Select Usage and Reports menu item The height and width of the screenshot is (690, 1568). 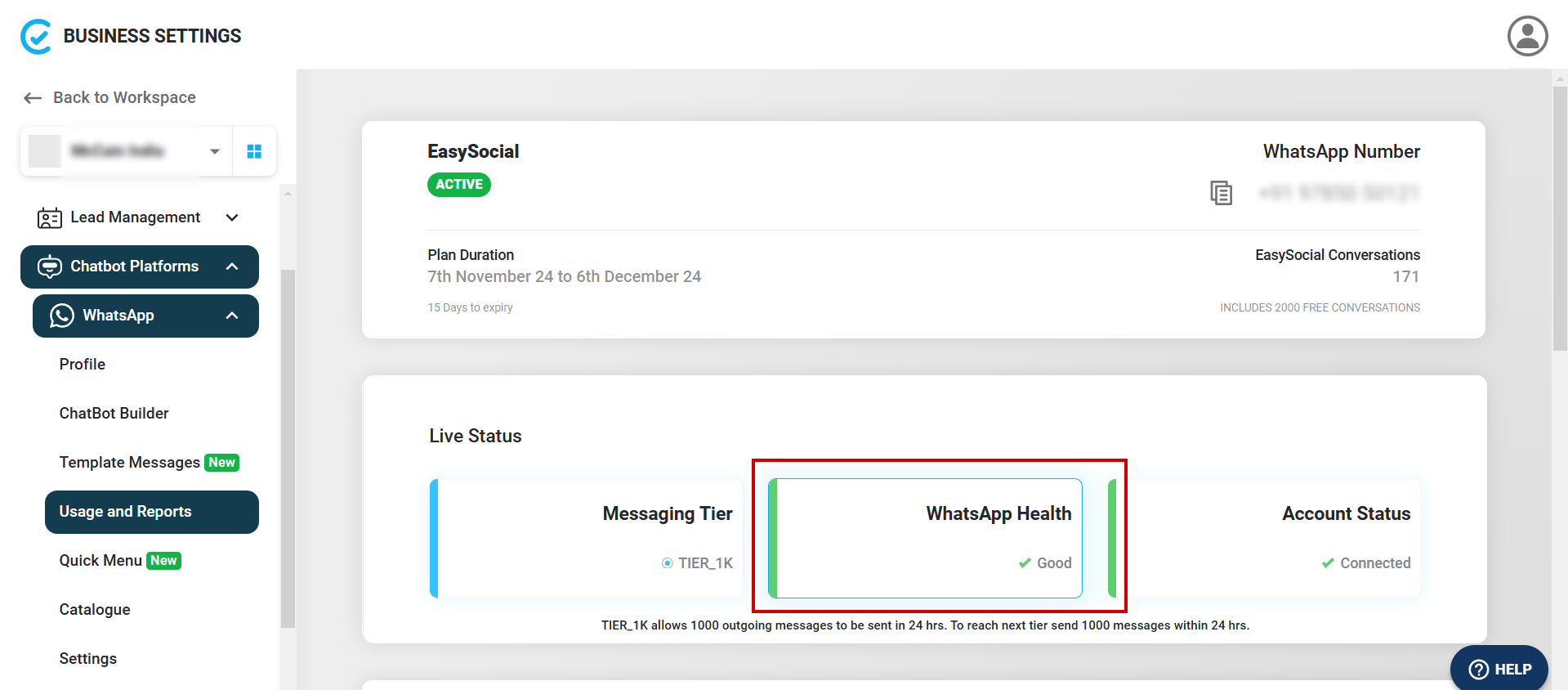(x=152, y=512)
